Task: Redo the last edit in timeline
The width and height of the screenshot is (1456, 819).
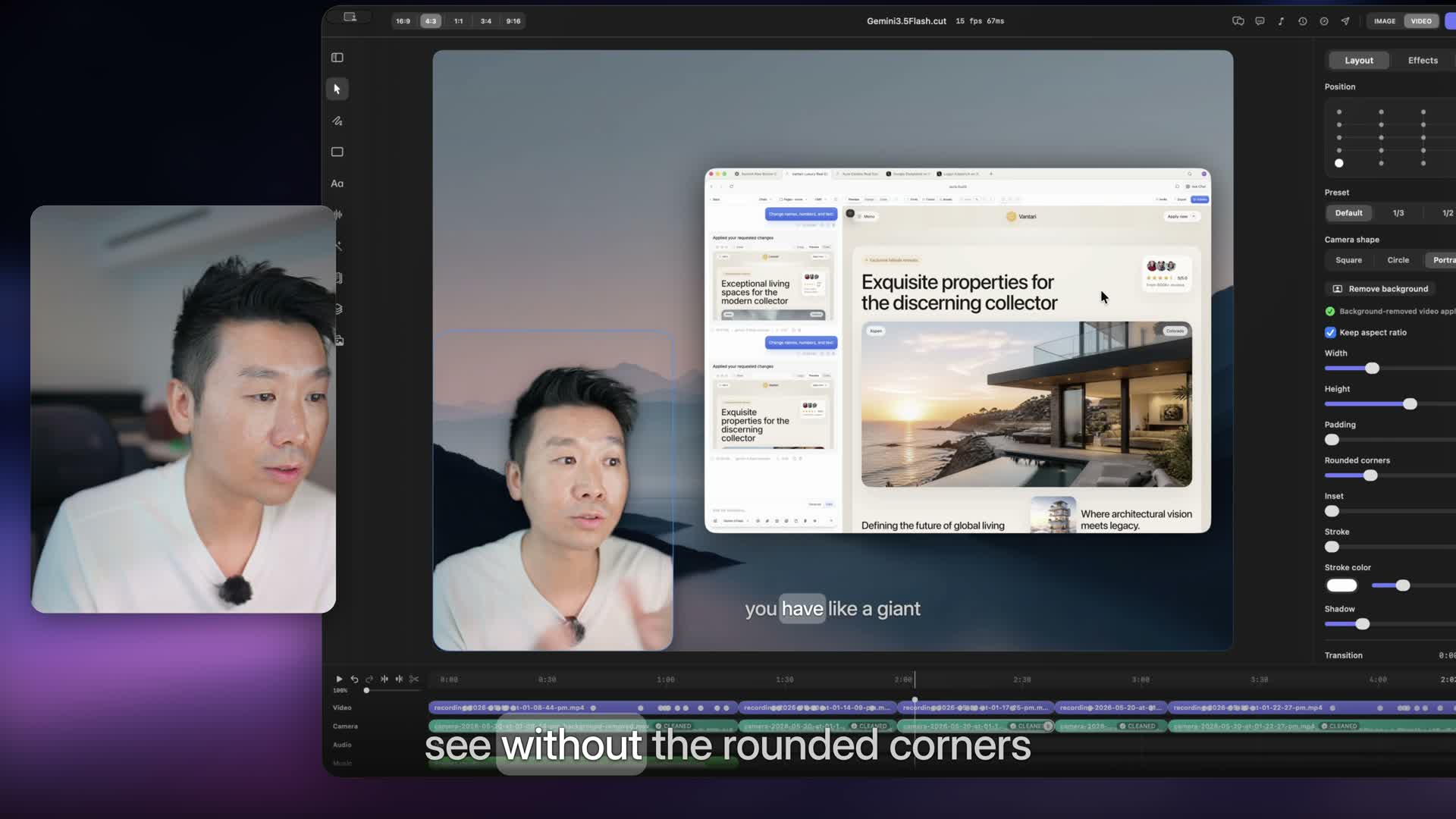Action: tap(369, 679)
